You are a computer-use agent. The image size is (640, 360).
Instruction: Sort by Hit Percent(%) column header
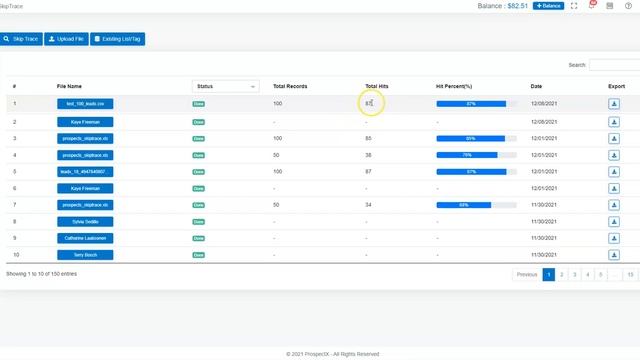[x=454, y=86]
